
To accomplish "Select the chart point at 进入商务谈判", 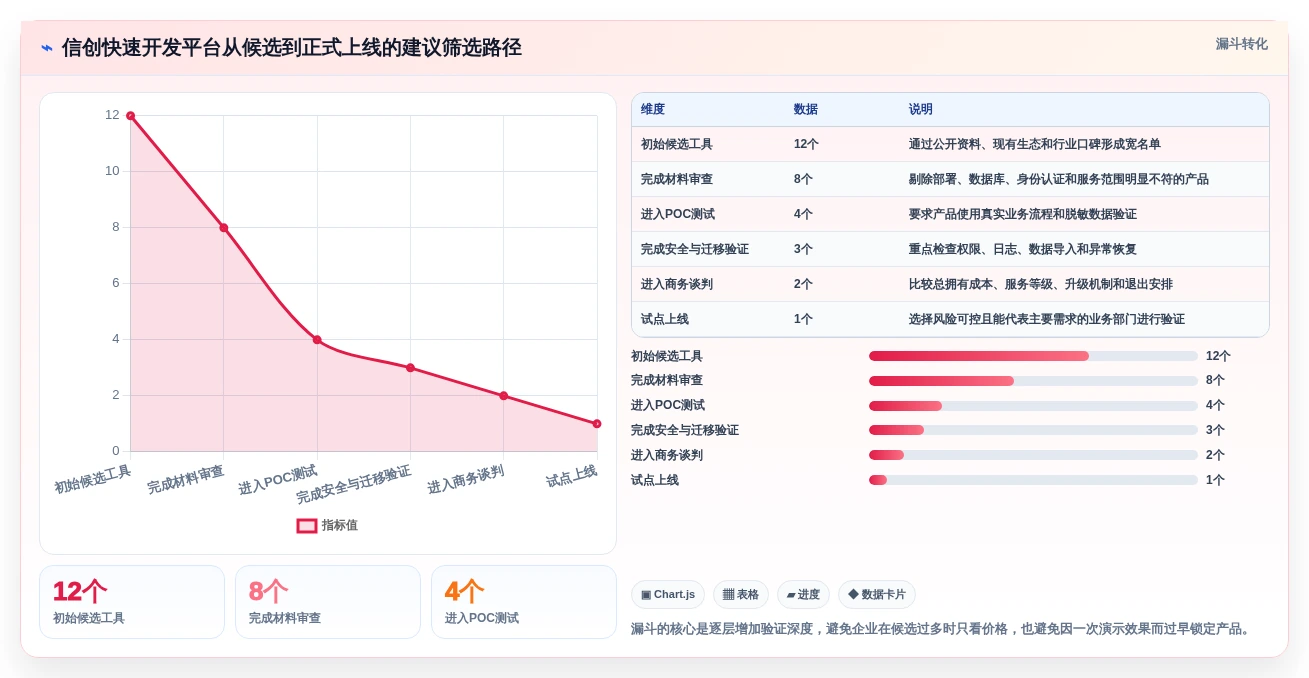I will point(504,396).
